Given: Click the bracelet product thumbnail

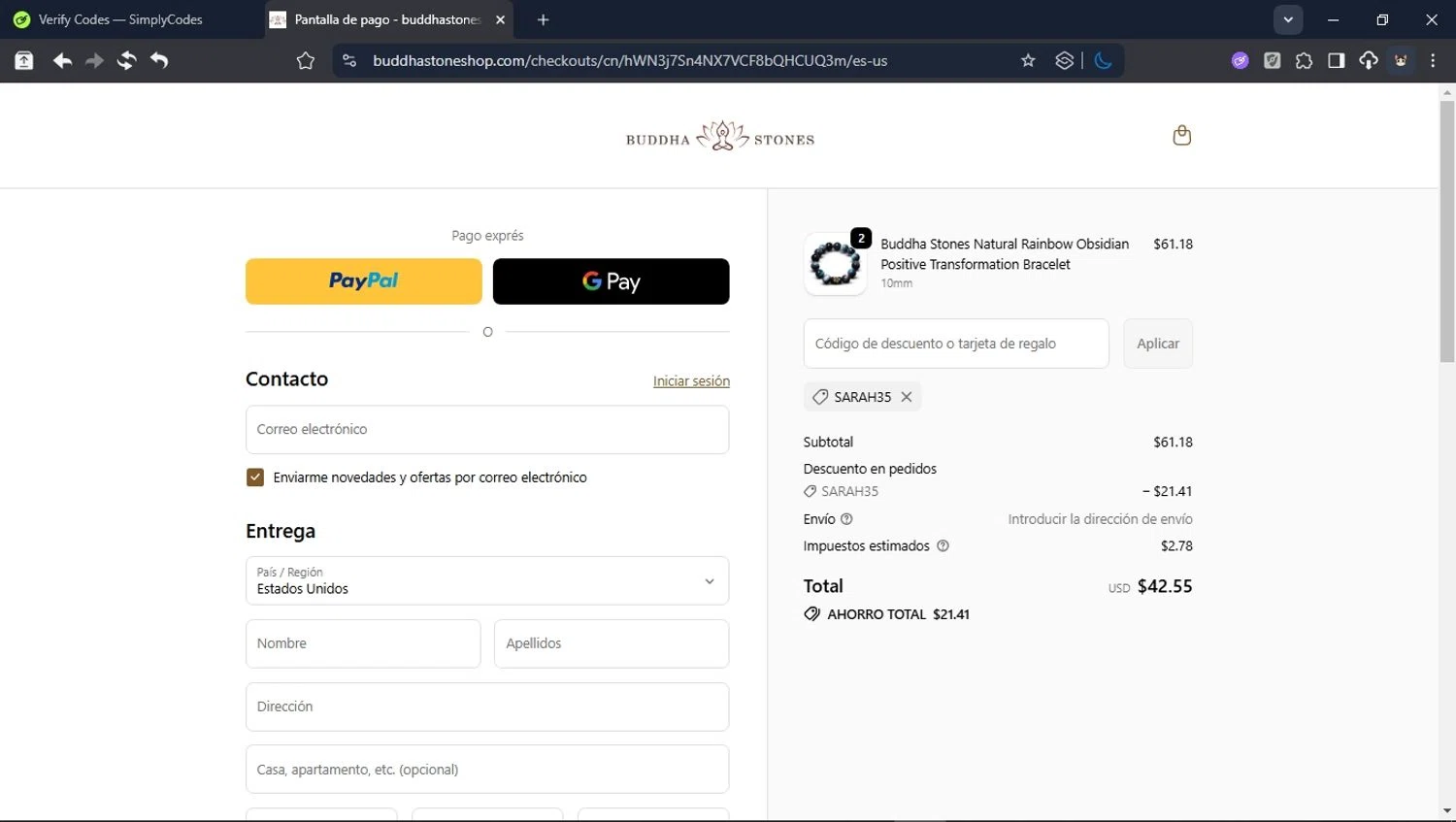Looking at the screenshot, I should point(835,264).
